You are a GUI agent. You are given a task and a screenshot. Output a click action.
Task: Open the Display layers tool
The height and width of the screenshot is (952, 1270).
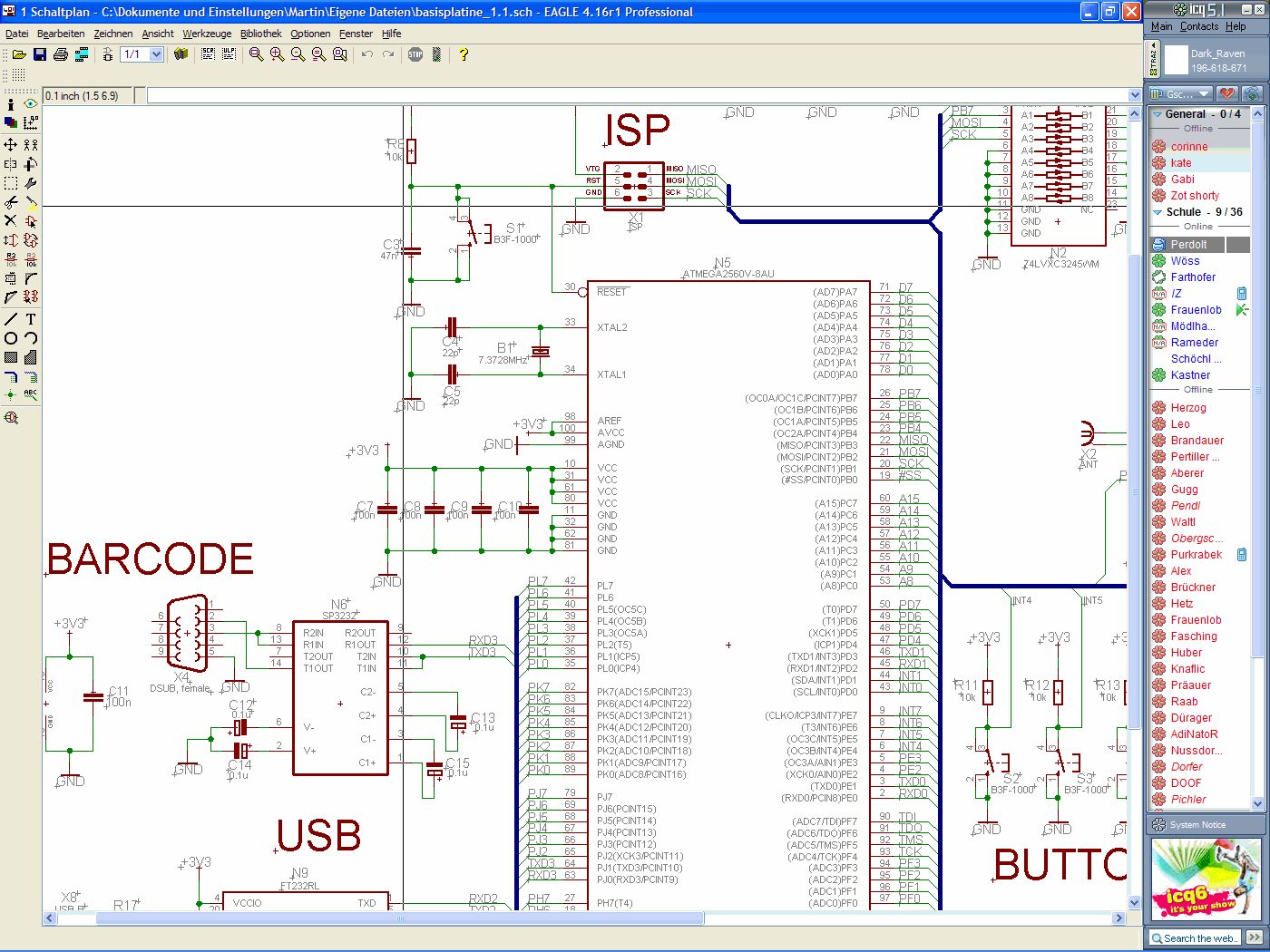pyautogui.click(x=11, y=122)
